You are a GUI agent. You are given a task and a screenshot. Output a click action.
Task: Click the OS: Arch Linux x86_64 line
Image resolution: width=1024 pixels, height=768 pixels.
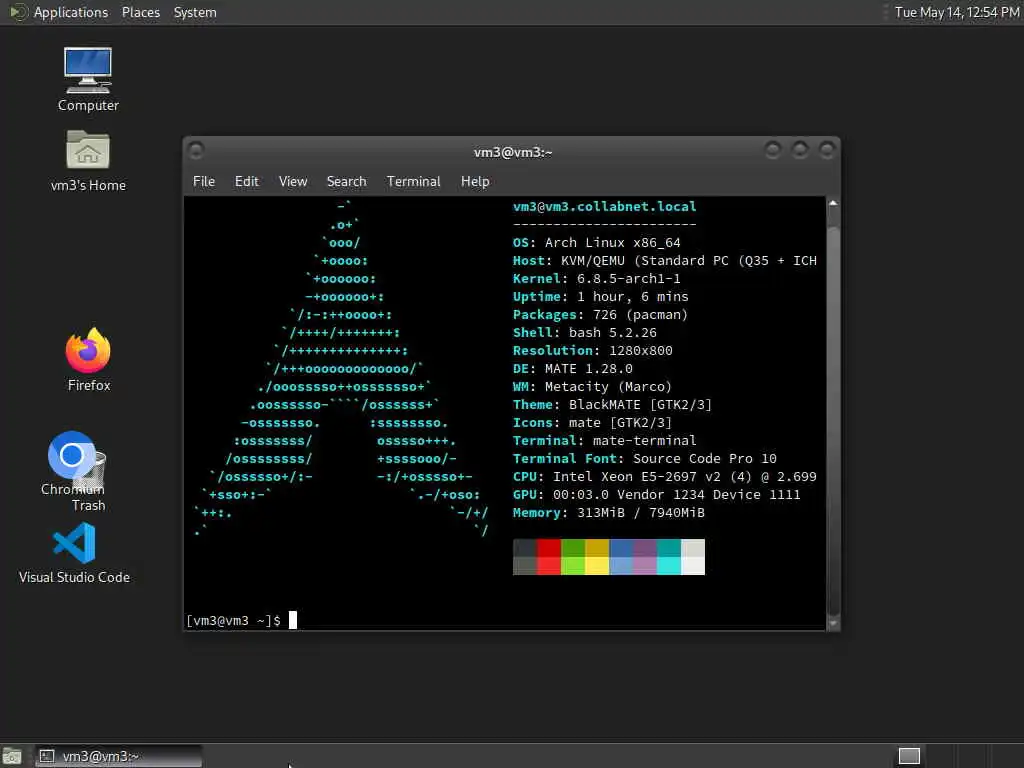click(x=596, y=242)
